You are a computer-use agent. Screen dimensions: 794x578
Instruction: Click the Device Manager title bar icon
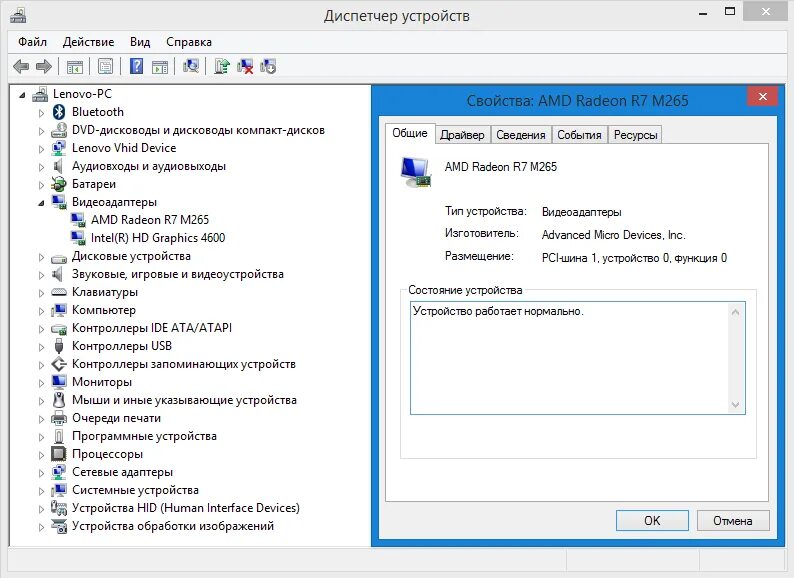(x=18, y=16)
